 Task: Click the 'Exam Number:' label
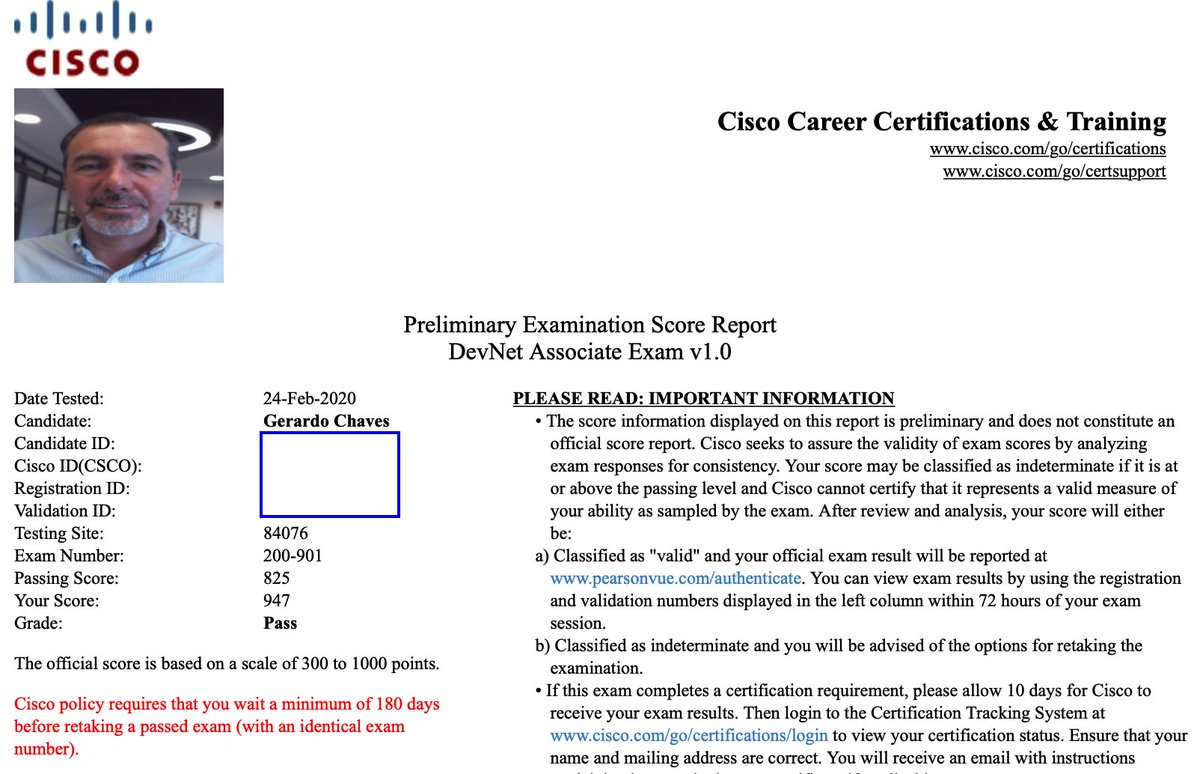point(69,556)
